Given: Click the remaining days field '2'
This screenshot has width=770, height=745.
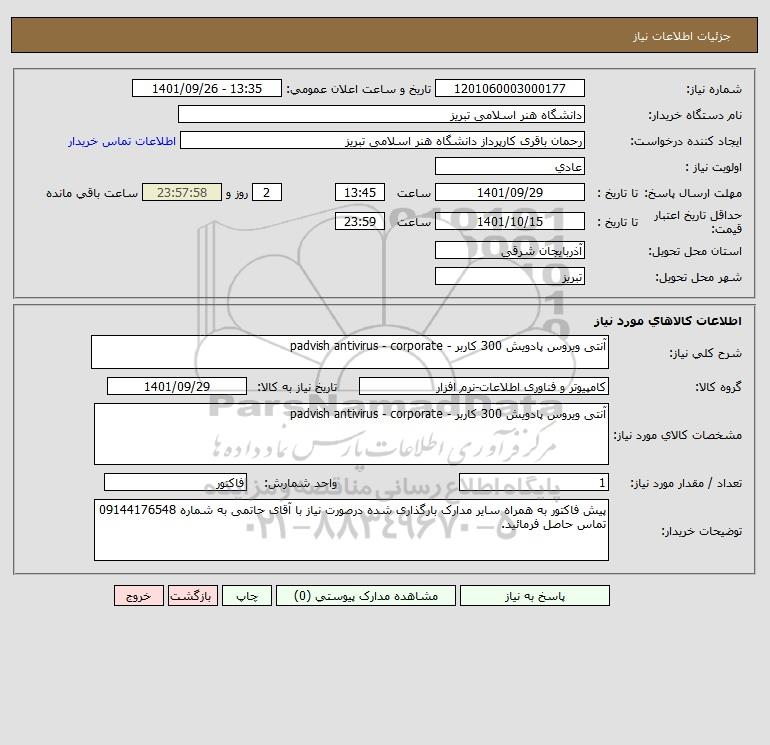Looking at the screenshot, I should click(267, 193).
